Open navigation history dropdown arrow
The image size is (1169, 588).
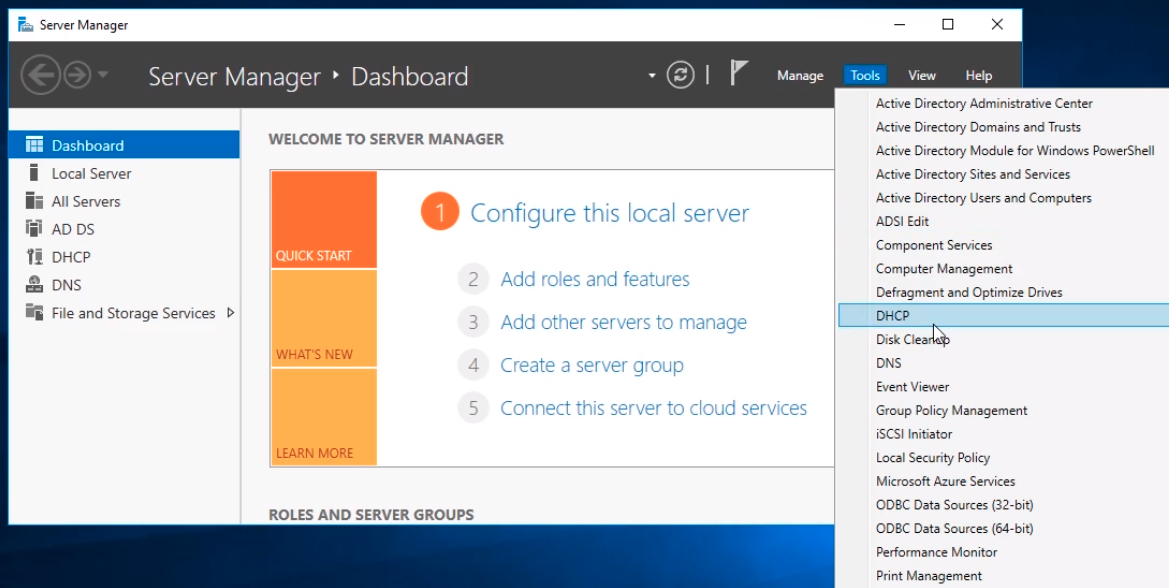(103, 76)
